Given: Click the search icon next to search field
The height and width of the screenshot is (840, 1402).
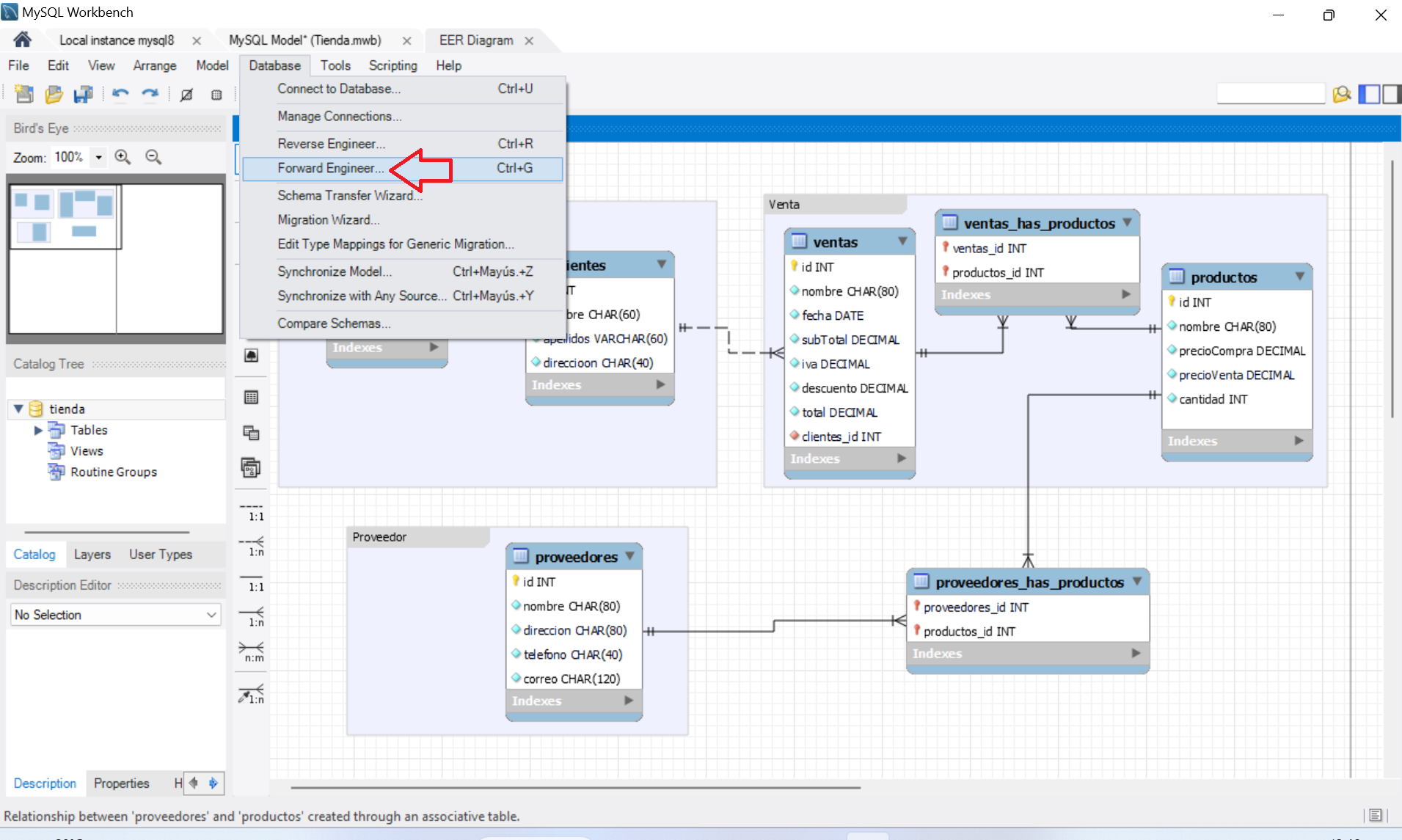Looking at the screenshot, I should 1342,94.
